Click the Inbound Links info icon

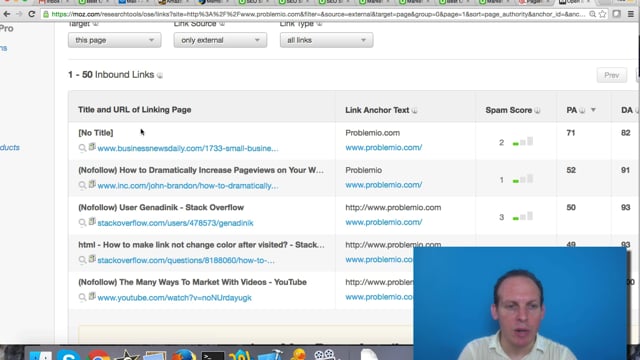tap(160, 76)
